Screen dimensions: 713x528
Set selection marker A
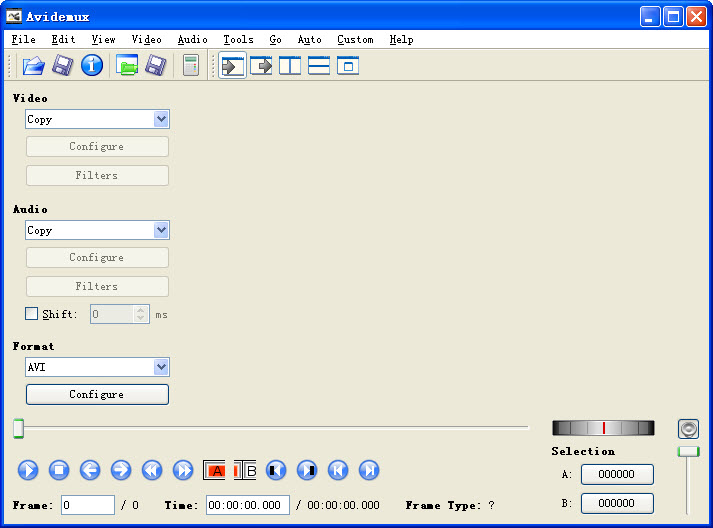216,470
